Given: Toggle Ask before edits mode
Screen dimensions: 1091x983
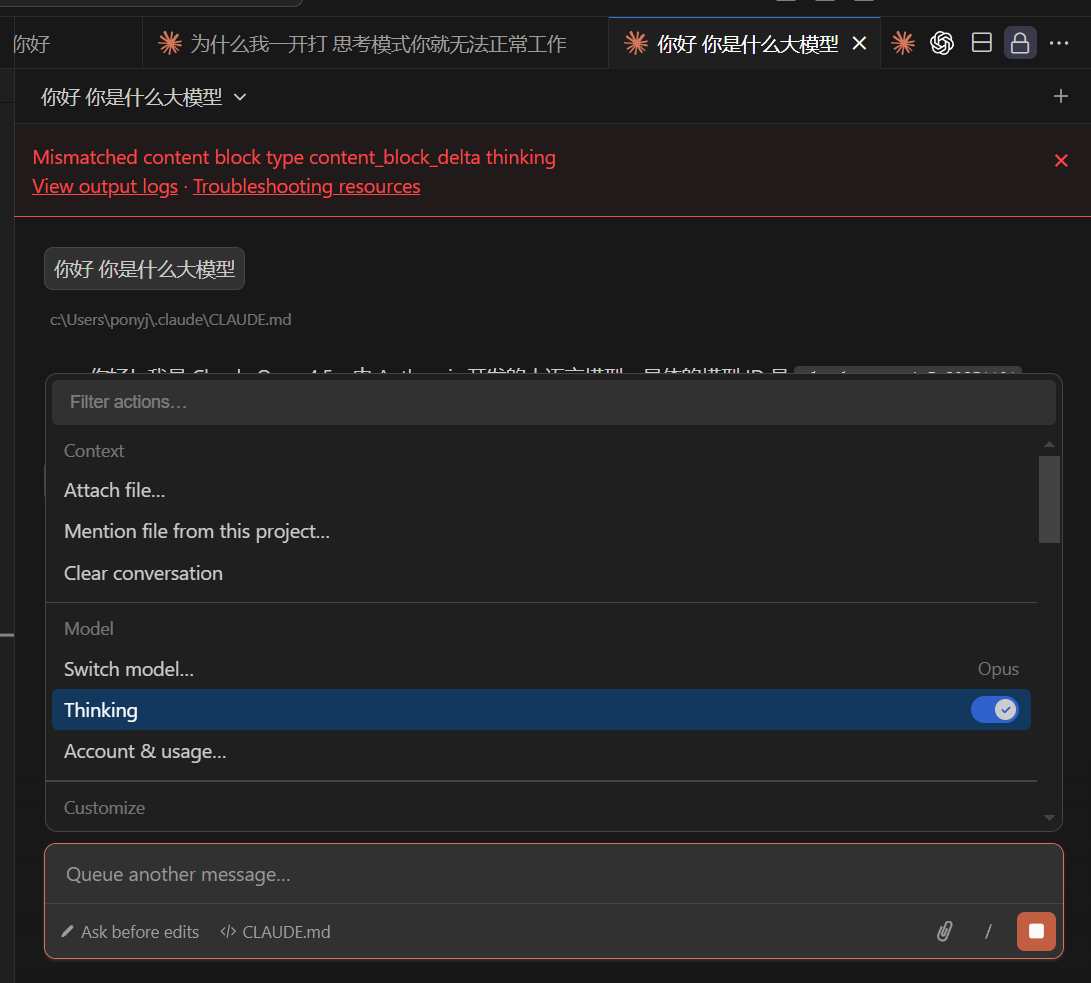Looking at the screenshot, I should coord(130,932).
